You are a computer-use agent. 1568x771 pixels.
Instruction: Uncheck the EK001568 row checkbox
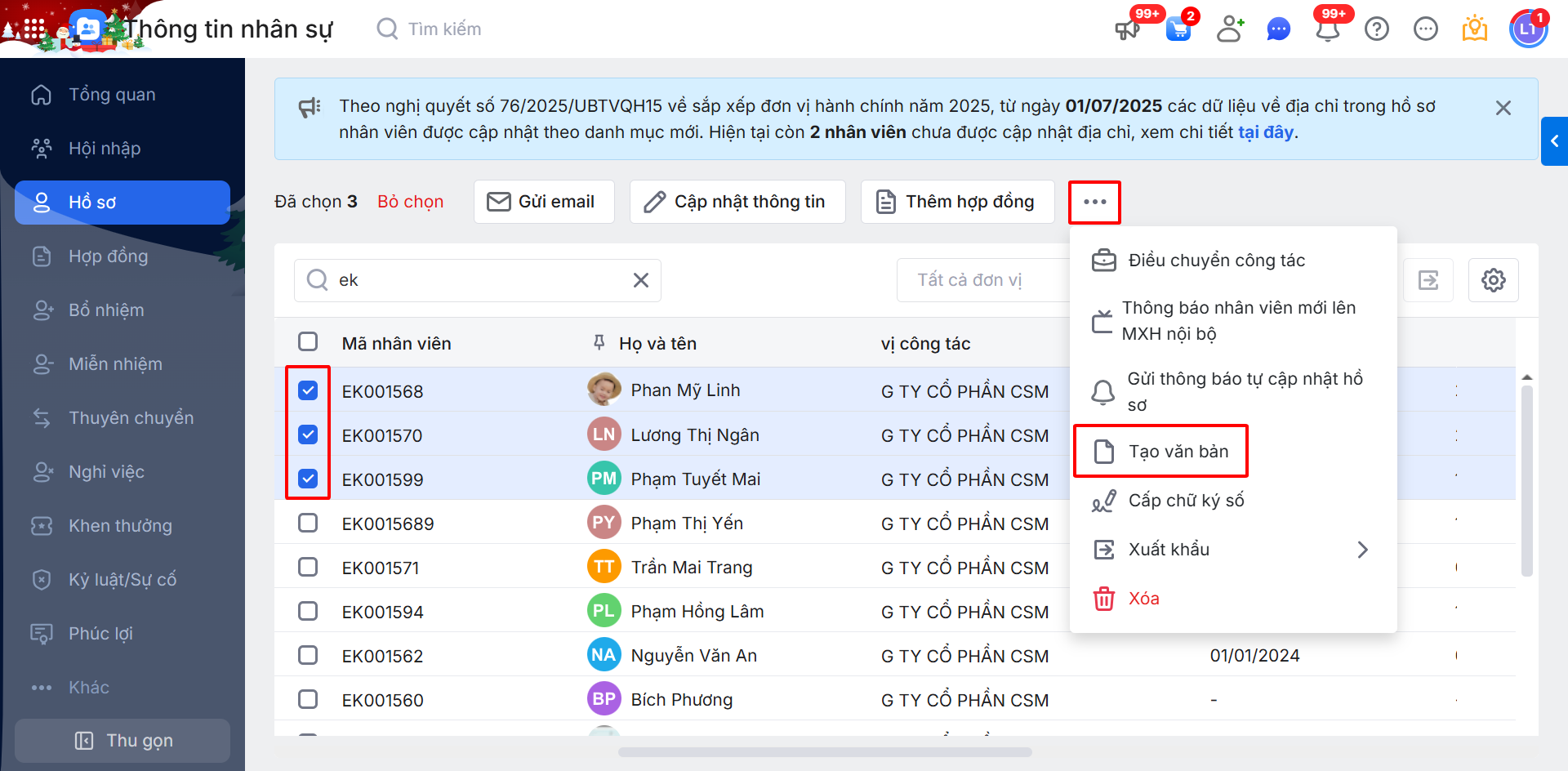(308, 390)
